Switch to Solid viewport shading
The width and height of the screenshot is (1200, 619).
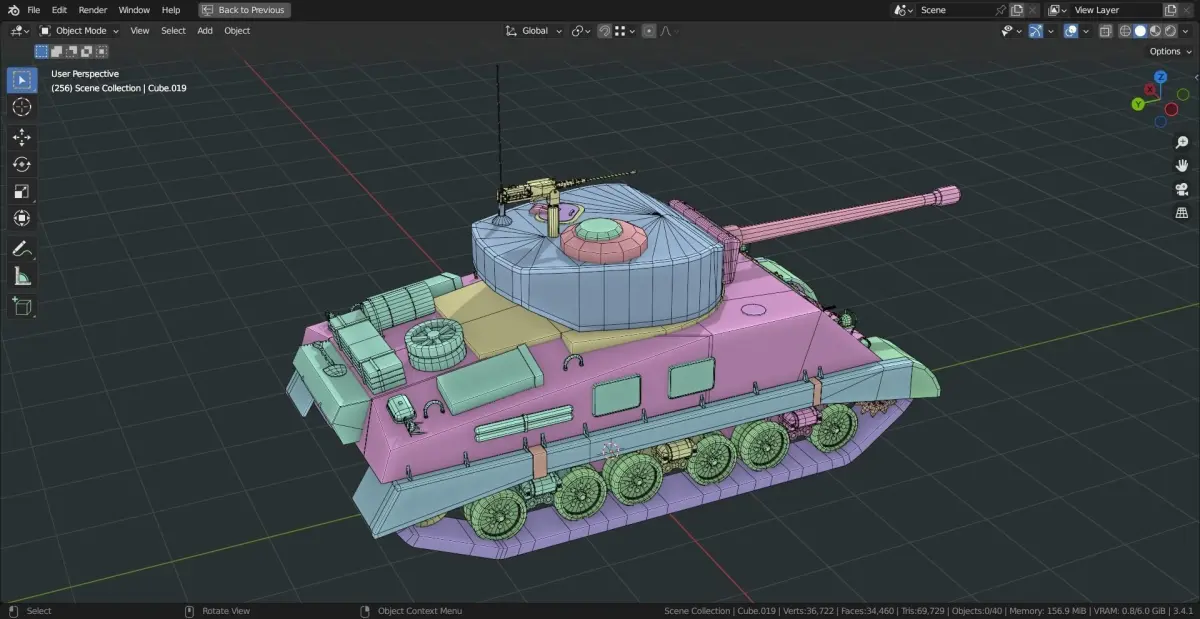[1141, 31]
